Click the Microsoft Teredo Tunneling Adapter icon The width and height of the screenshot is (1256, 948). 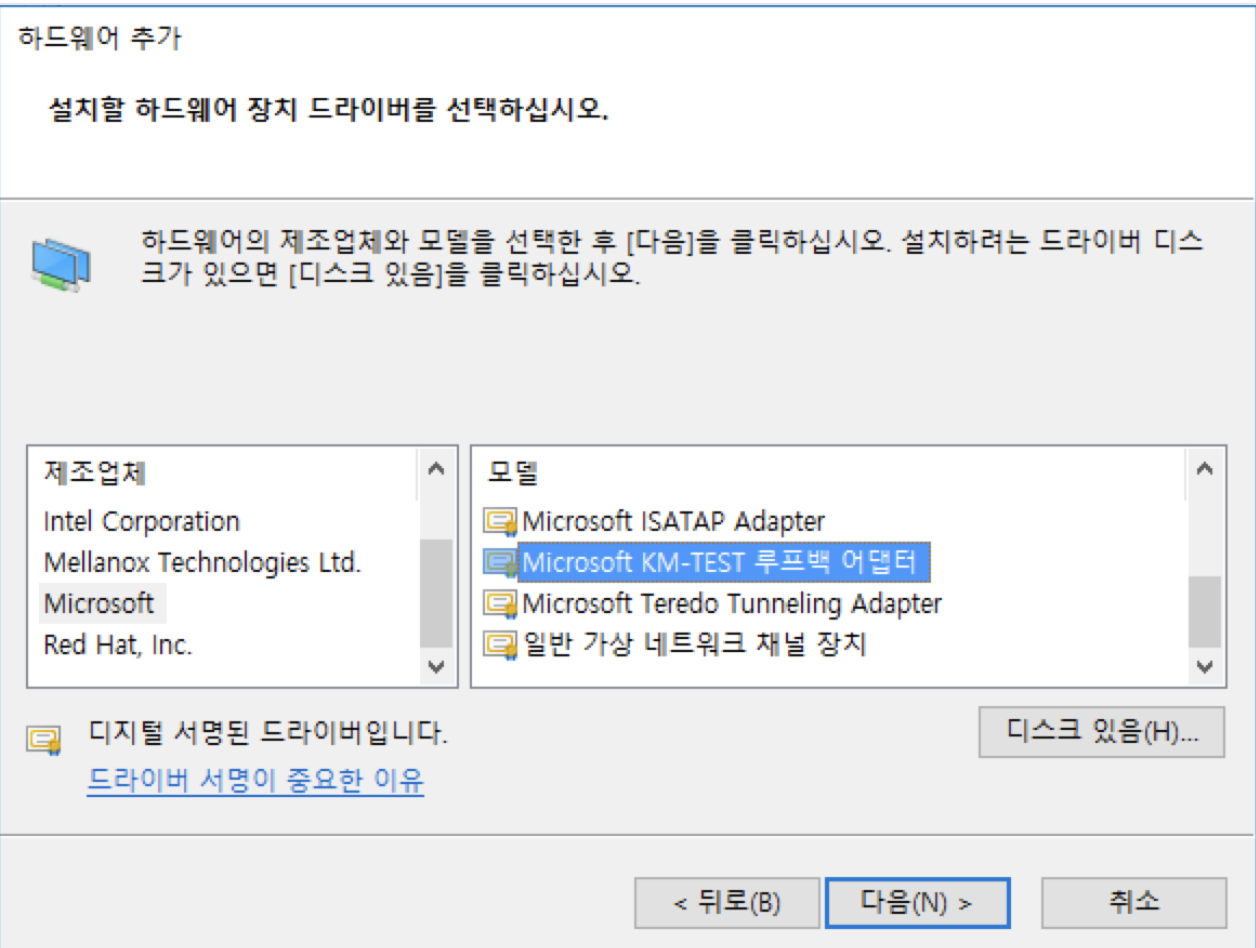pyautogui.click(x=500, y=603)
